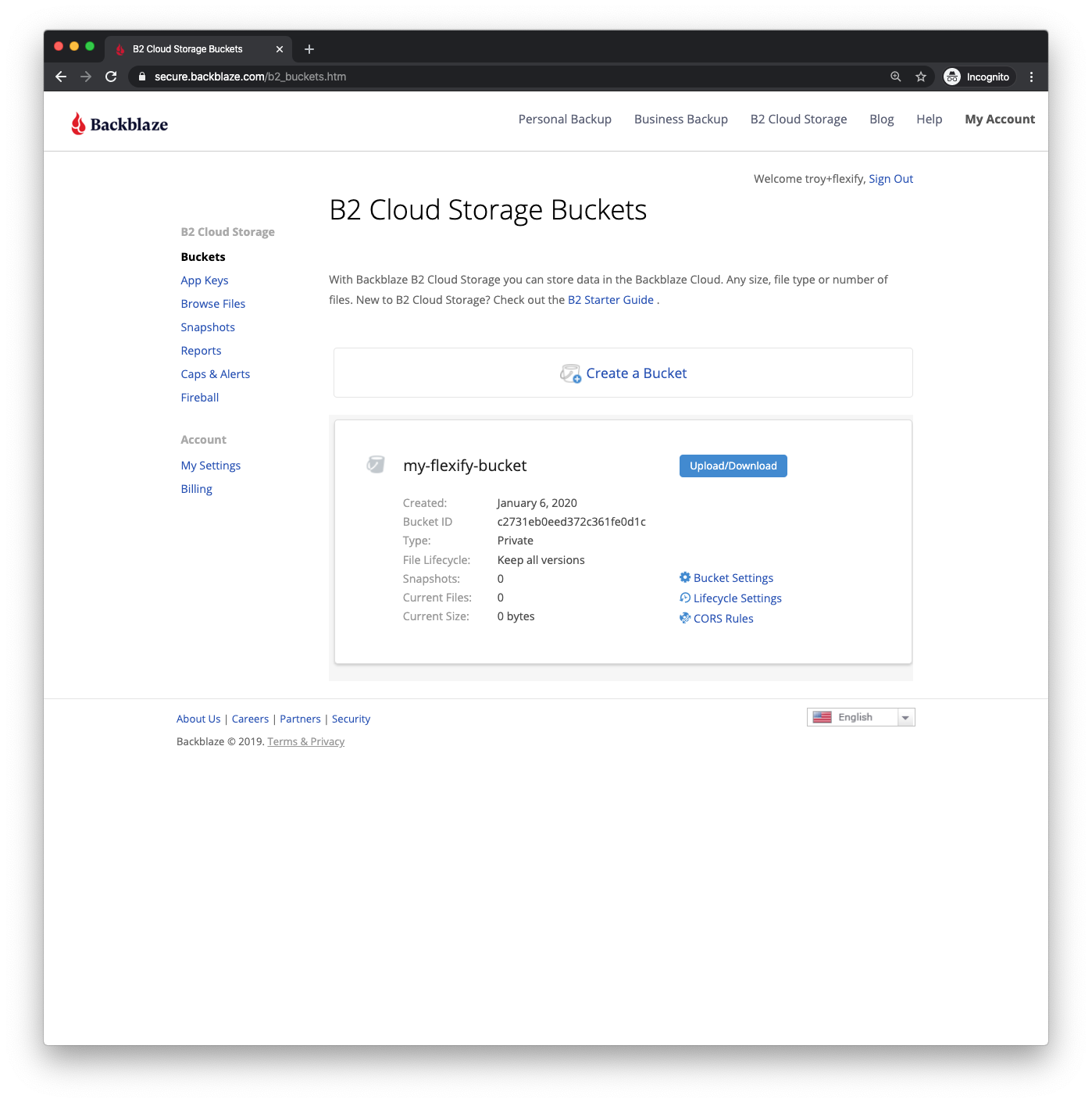The width and height of the screenshot is (1092, 1103).
Task: Click the Type value Private
Action: tap(516, 541)
